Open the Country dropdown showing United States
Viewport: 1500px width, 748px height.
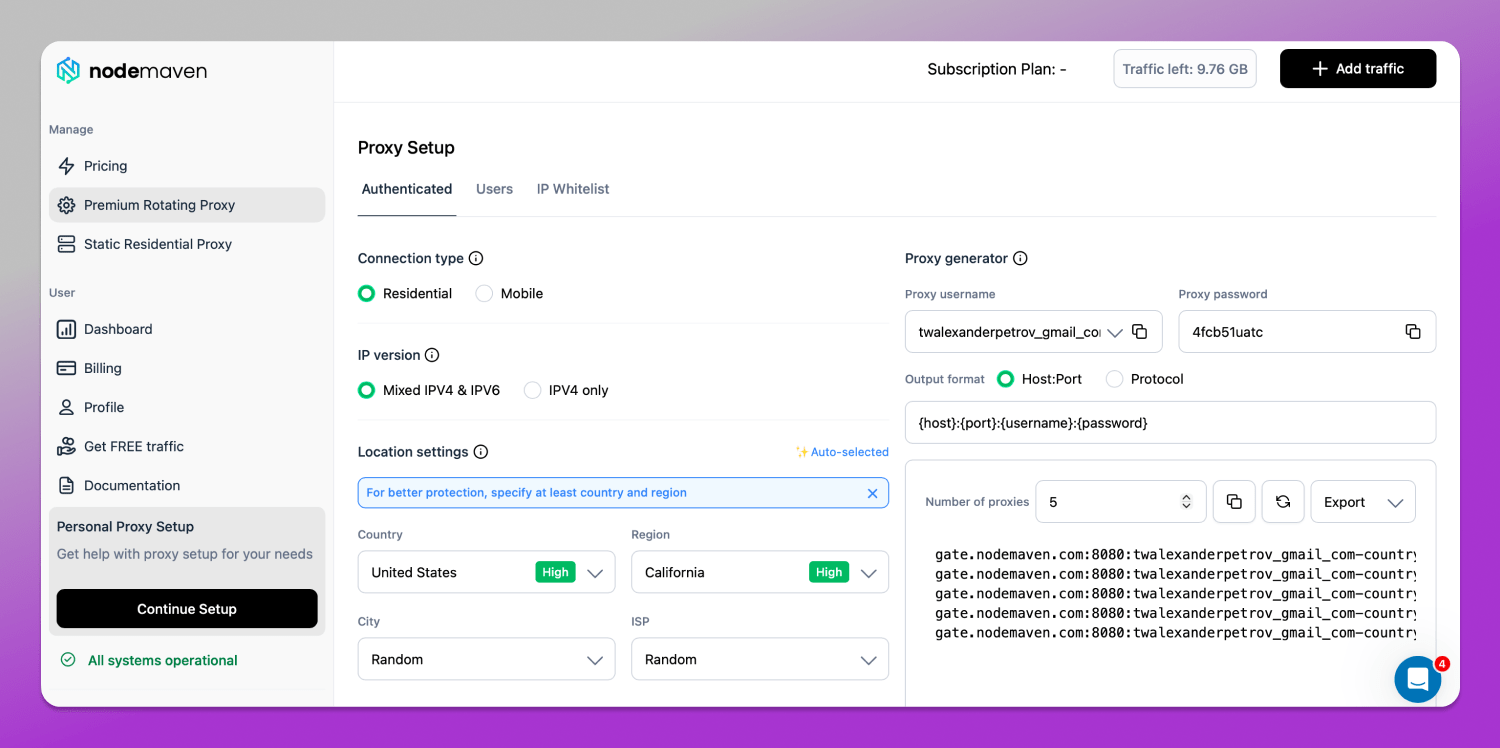(486, 572)
